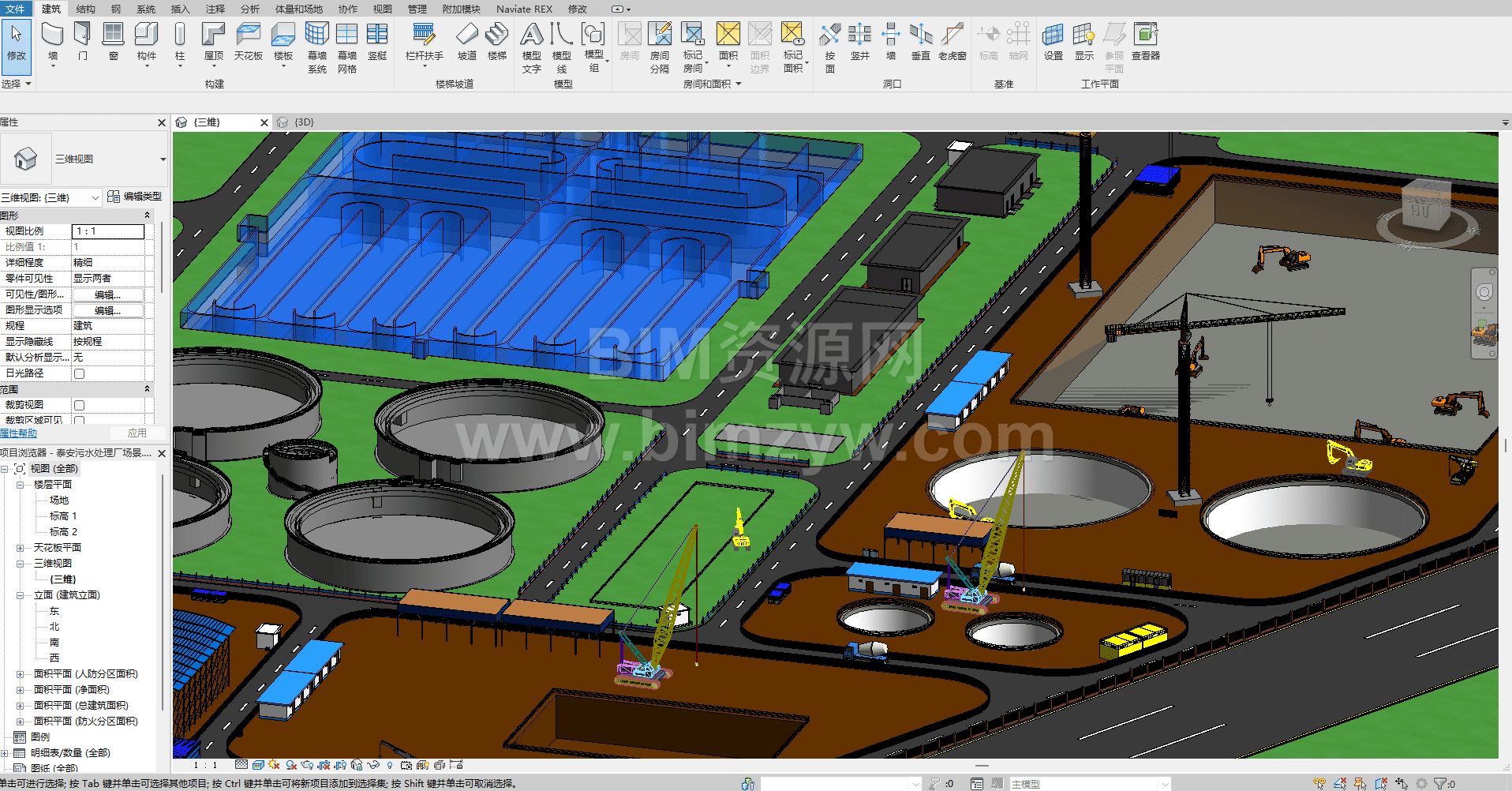Toggle the 裁剪区域可见 checkbox

80,420
